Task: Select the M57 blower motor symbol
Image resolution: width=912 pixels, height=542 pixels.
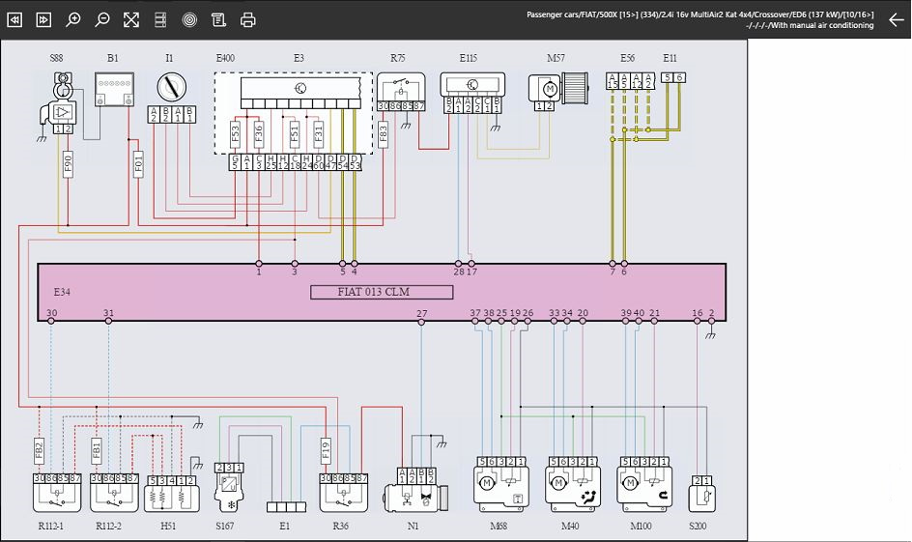Action: point(558,91)
